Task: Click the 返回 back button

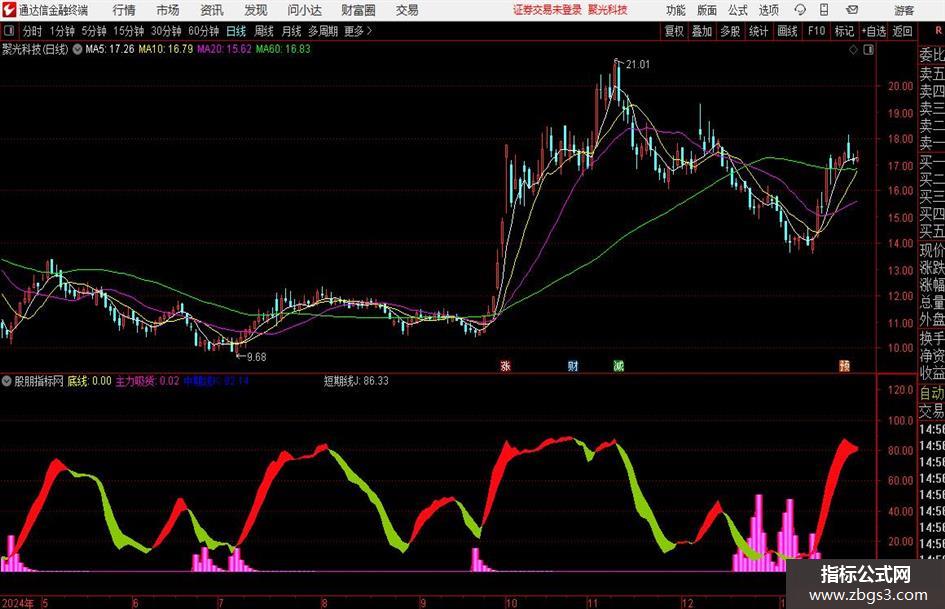Action: [902, 31]
